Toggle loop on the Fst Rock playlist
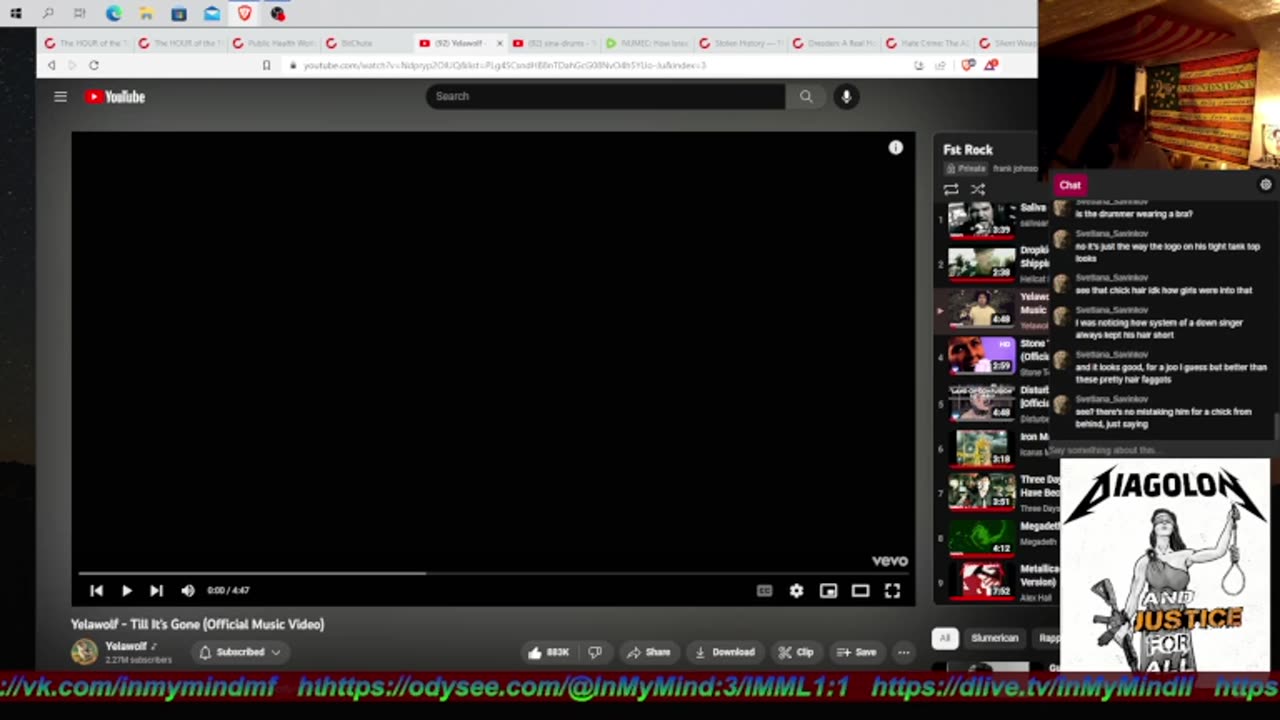 (x=951, y=189)
